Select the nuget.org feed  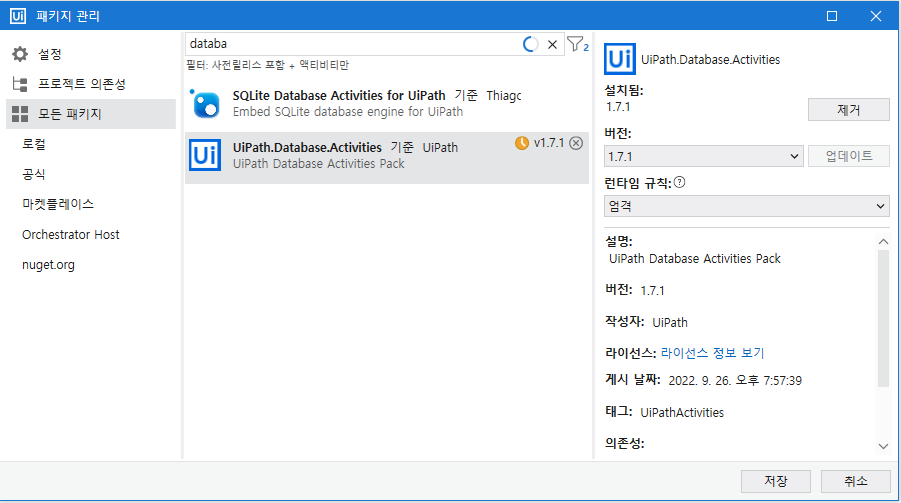48,265
